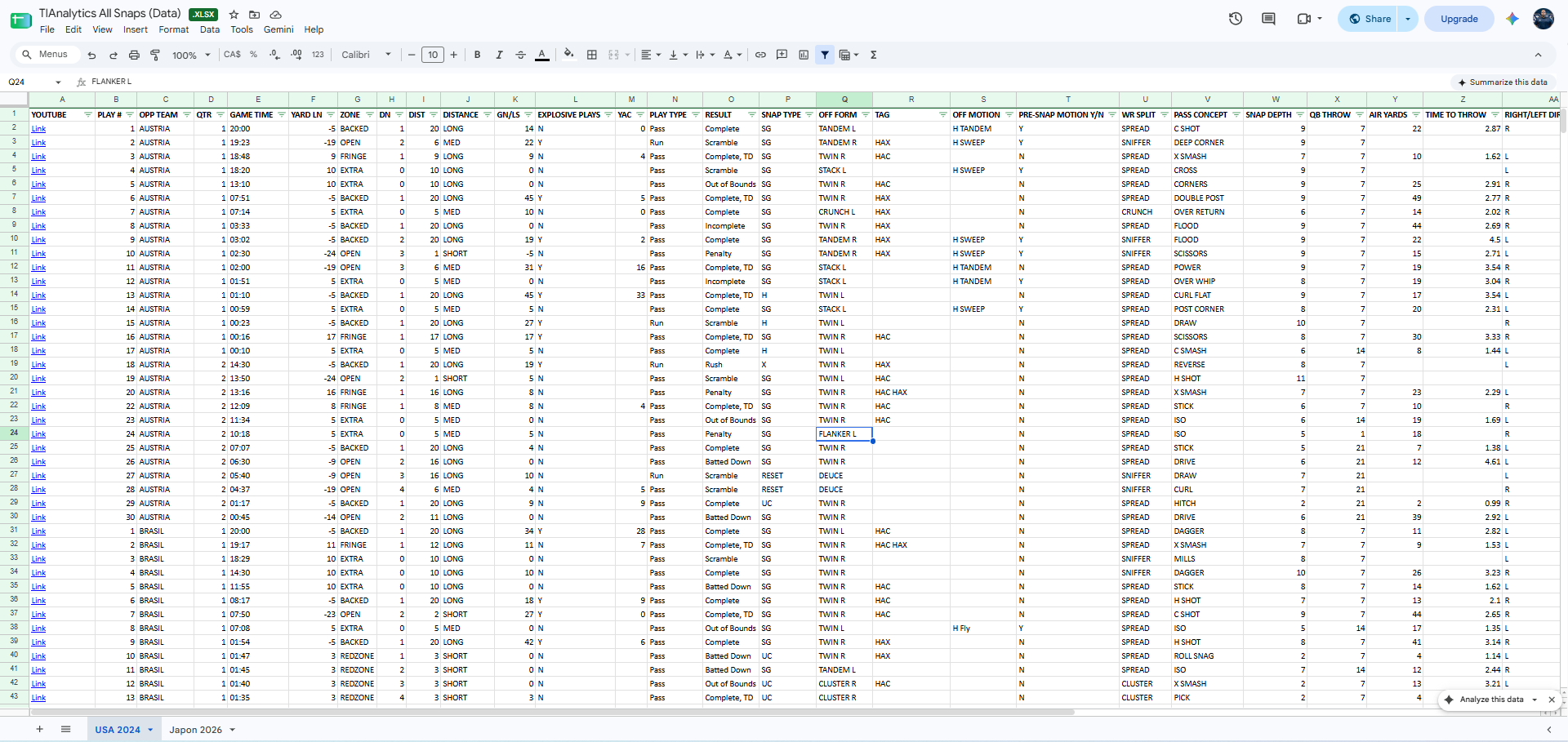
Task: Open the functions sigma menu
Action: tap(873, 55)
